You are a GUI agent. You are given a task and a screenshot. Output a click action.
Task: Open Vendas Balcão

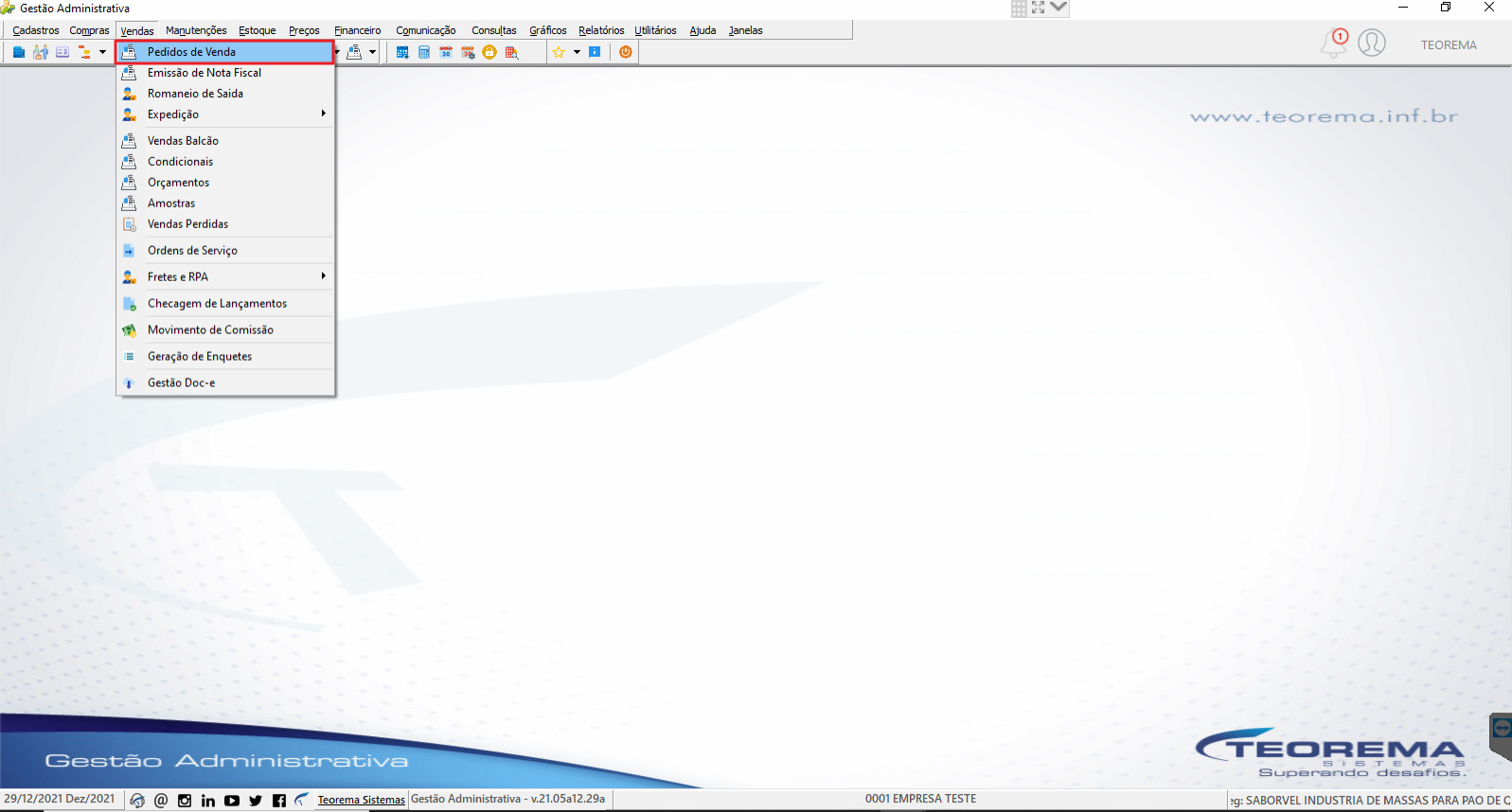pyautogui.click(x=225, y=141)
